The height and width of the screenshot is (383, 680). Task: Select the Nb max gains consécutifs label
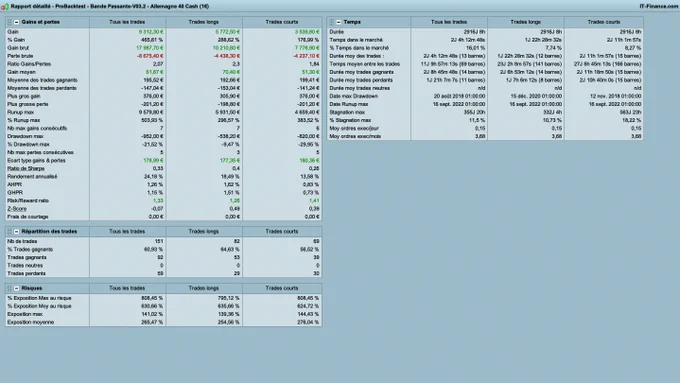(37, 129)
